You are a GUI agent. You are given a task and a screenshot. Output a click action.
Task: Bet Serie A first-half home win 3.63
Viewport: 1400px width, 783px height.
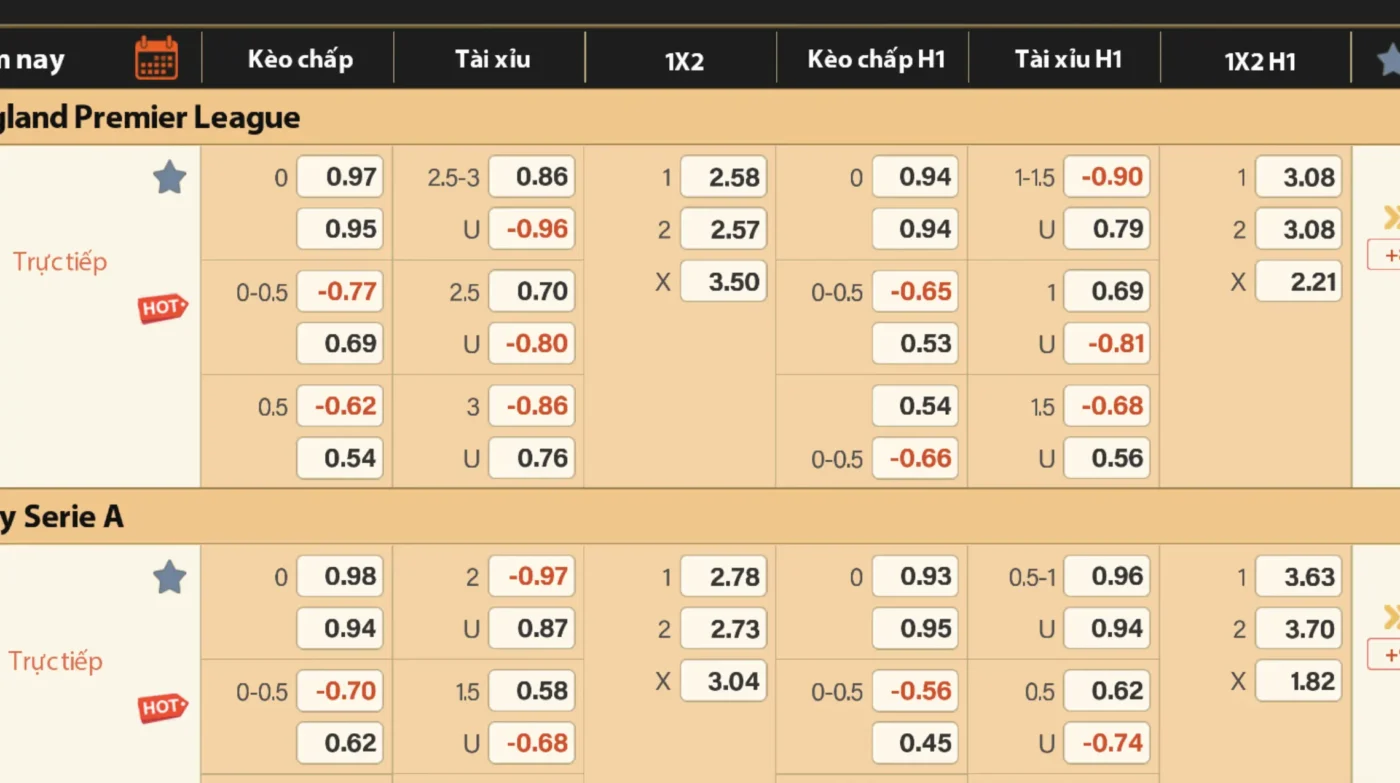[x=1299, y=576]
